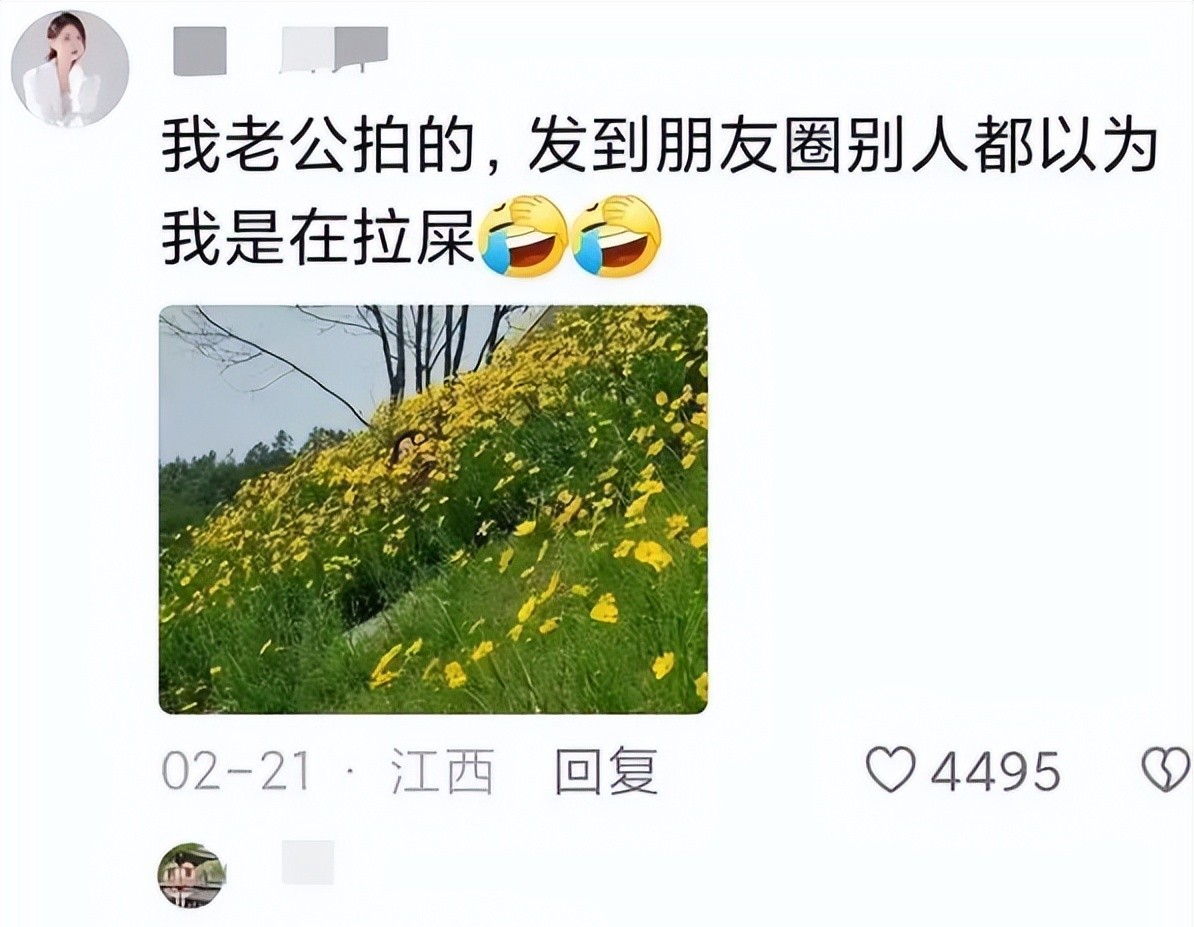Click the second laughing-crying emoji

(x=617, y=235)
